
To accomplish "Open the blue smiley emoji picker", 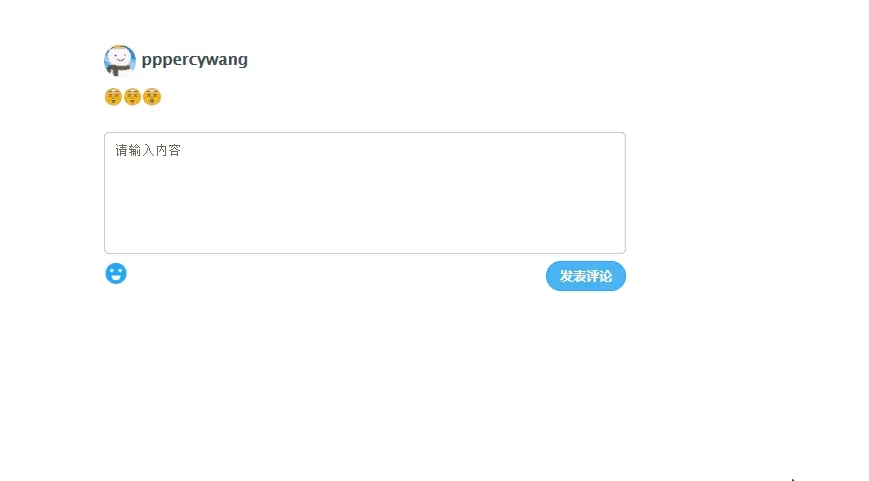I will pos(116,273).
